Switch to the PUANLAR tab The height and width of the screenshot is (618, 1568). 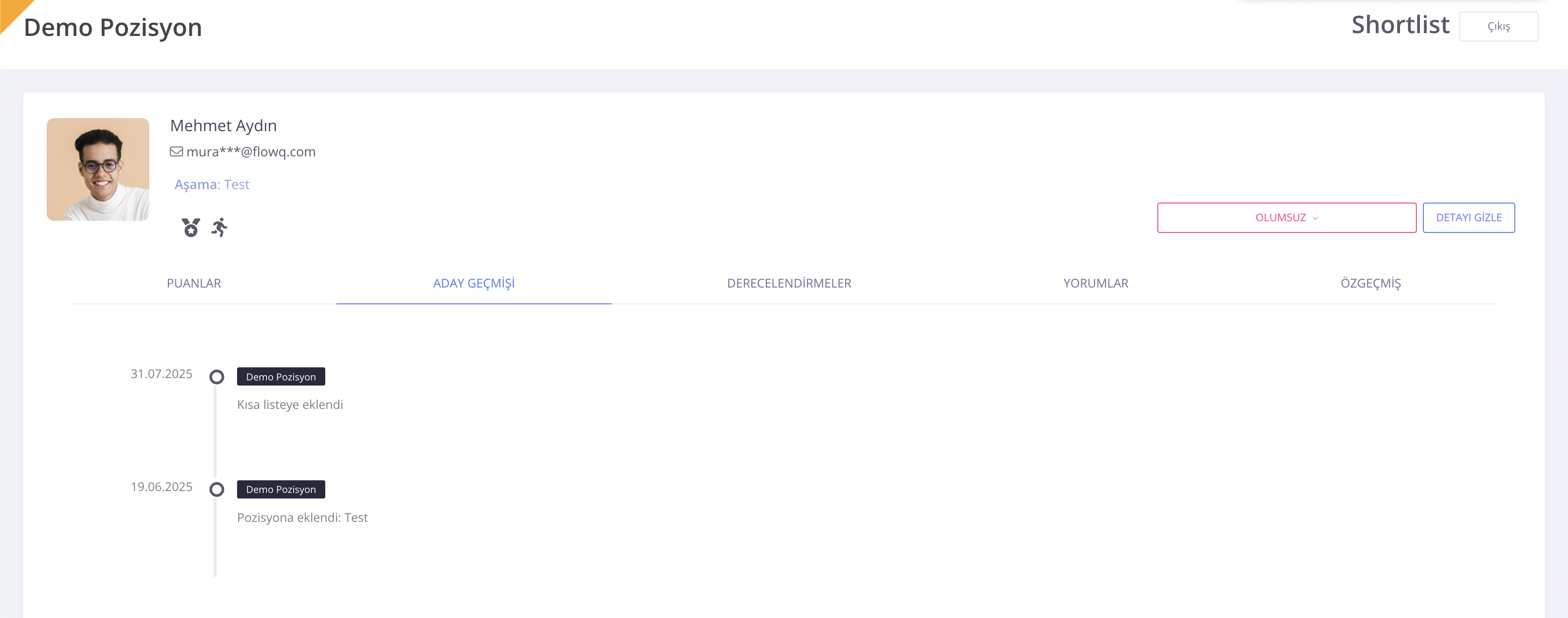pyautogui.click(x=194, y=283)
